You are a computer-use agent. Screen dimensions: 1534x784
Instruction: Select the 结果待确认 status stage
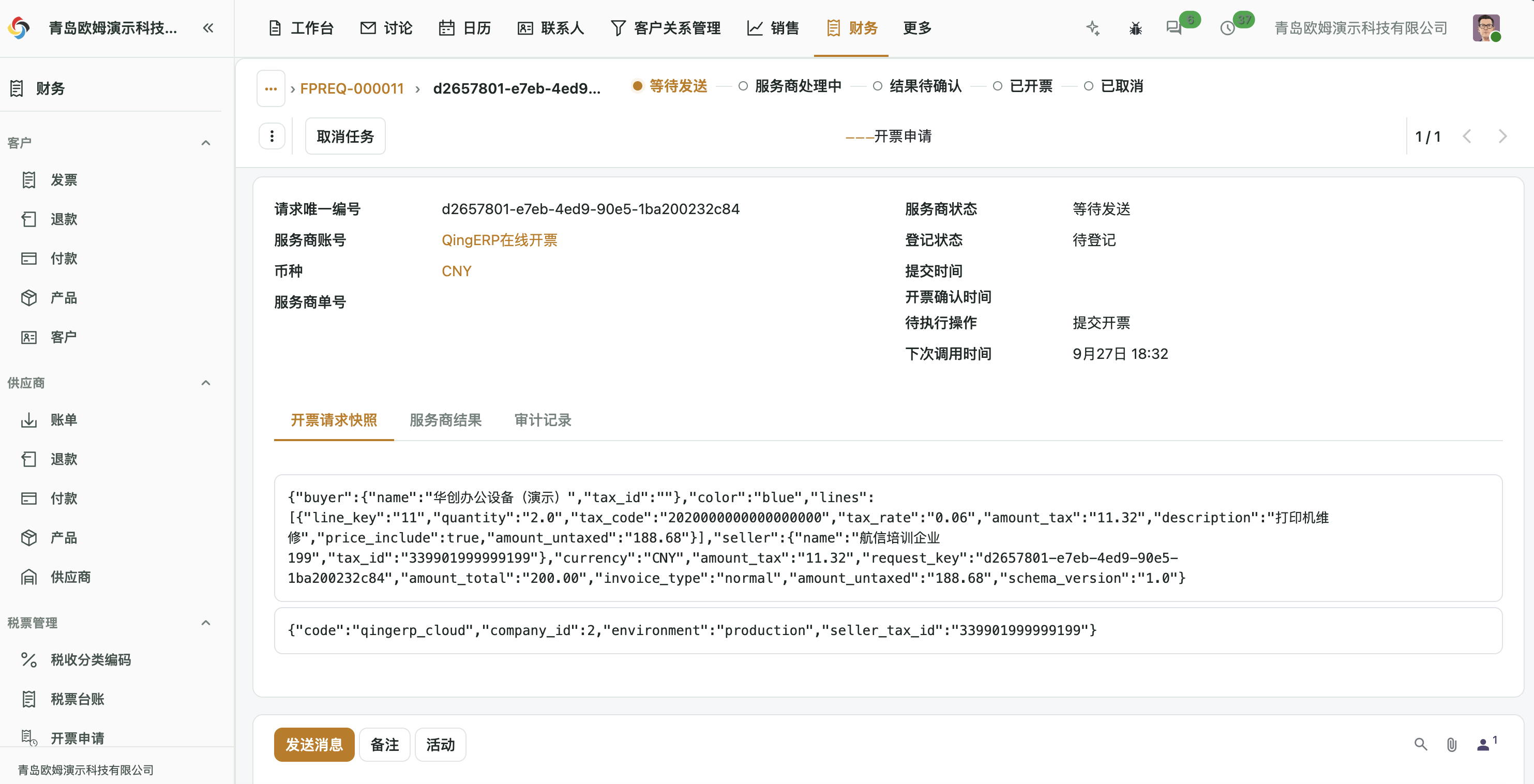917,86
